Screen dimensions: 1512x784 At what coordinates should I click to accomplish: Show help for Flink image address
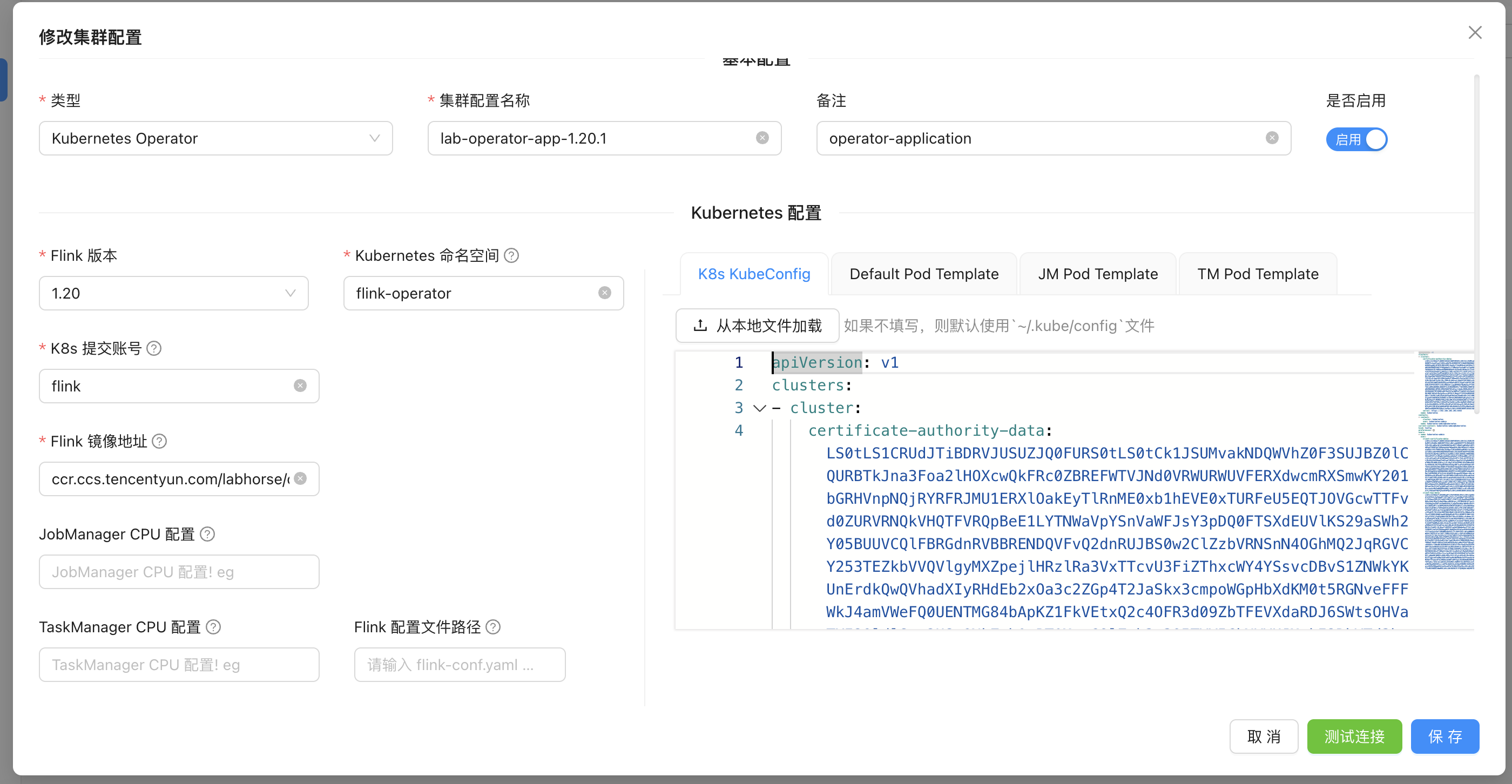click(x=159, y=441)
